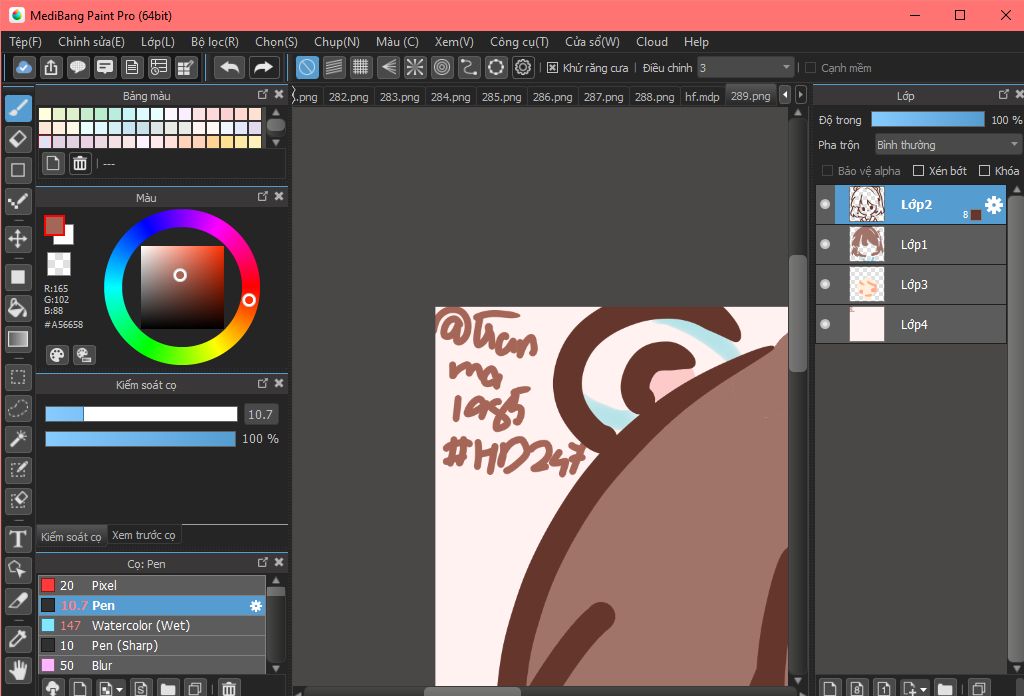Open snap settings gear in toolbar

point(523,67)
